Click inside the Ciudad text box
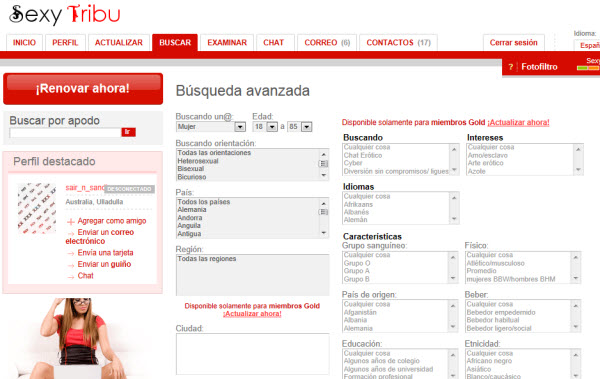 point(253,354)
